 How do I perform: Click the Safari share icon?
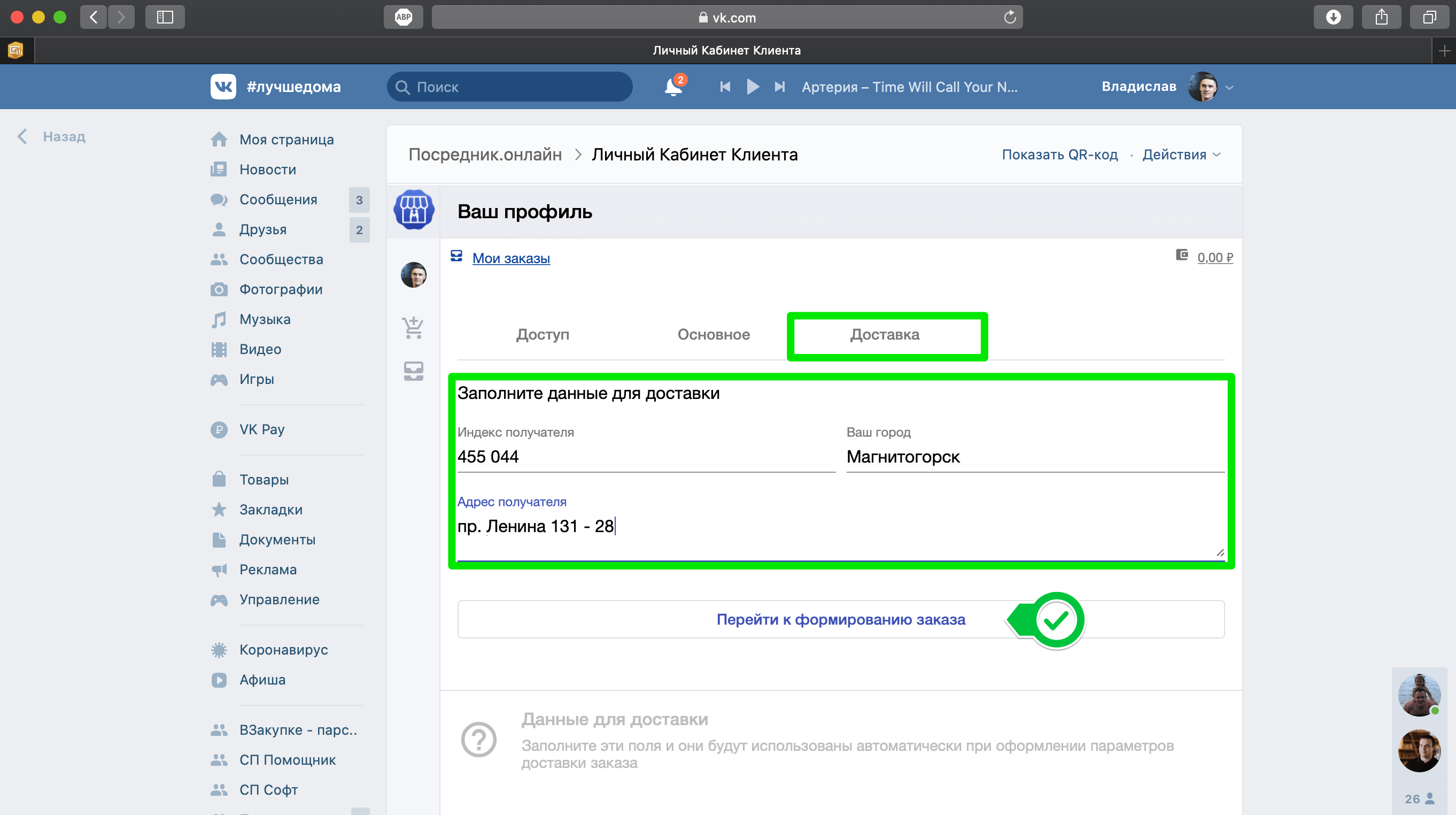point(1381,17)
